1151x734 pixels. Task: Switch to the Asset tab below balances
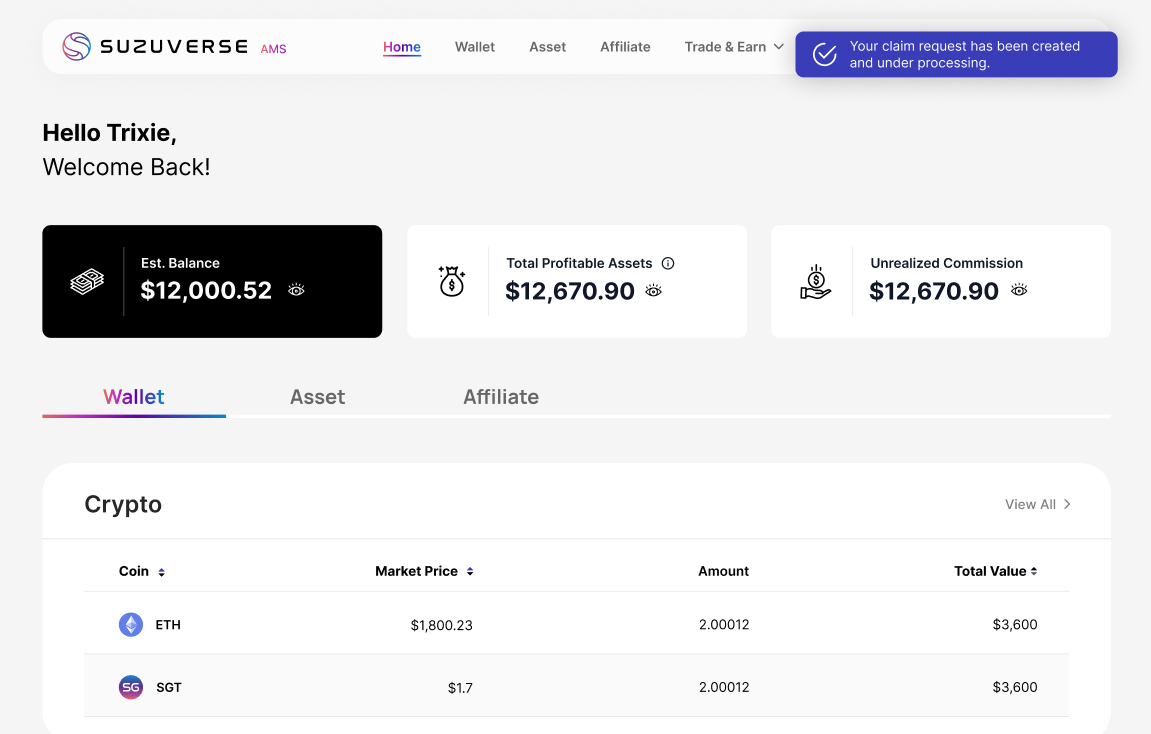pyautogui.click(x=317, y=397)
